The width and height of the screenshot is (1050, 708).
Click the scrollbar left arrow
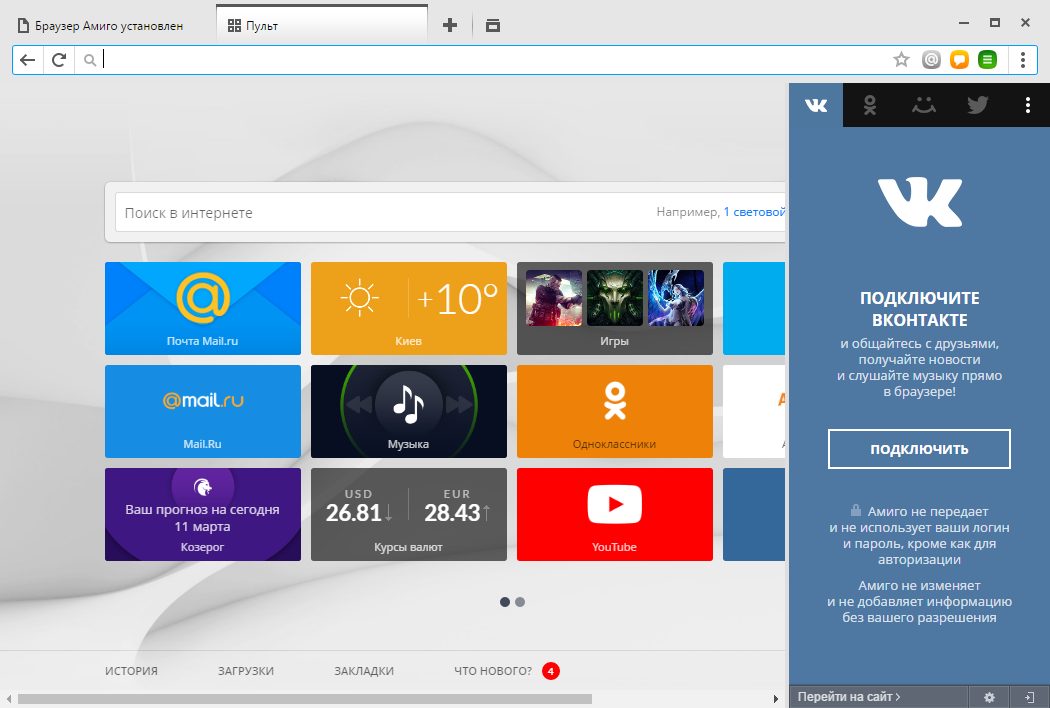point(9,699)
